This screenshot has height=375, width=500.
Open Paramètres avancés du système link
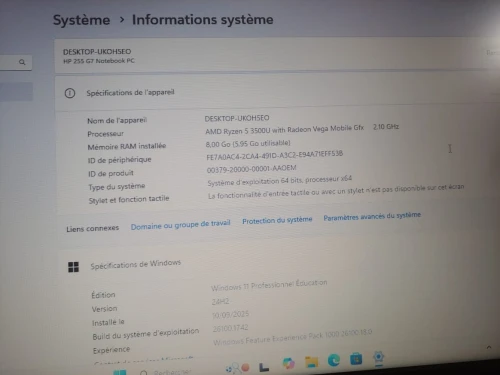pos(372,216)
